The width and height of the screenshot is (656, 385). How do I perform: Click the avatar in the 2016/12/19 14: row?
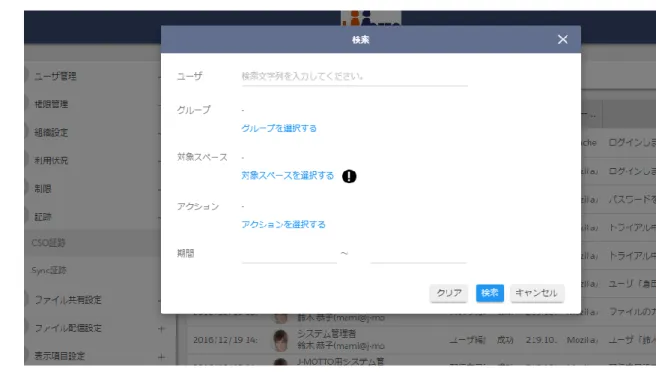pos(280,340)
